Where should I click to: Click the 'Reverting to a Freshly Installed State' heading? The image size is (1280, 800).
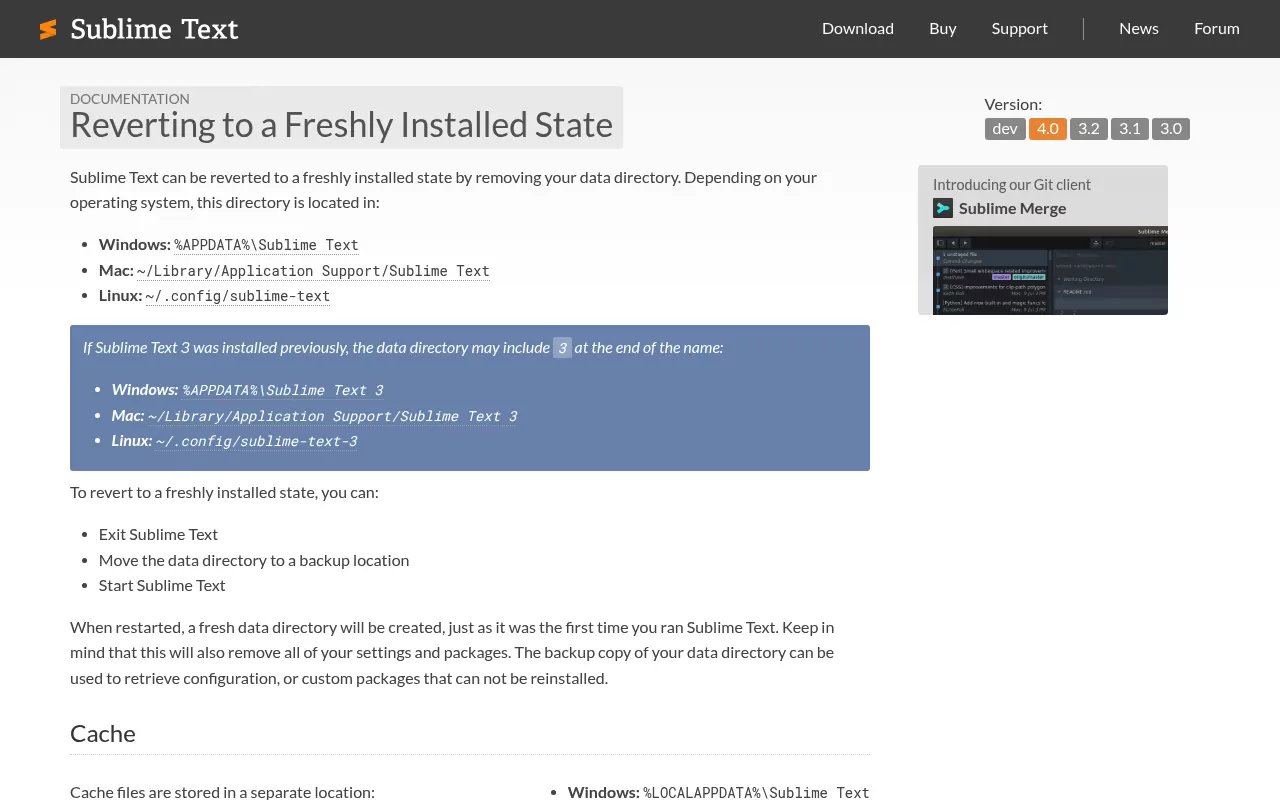(x=341, y=125)
